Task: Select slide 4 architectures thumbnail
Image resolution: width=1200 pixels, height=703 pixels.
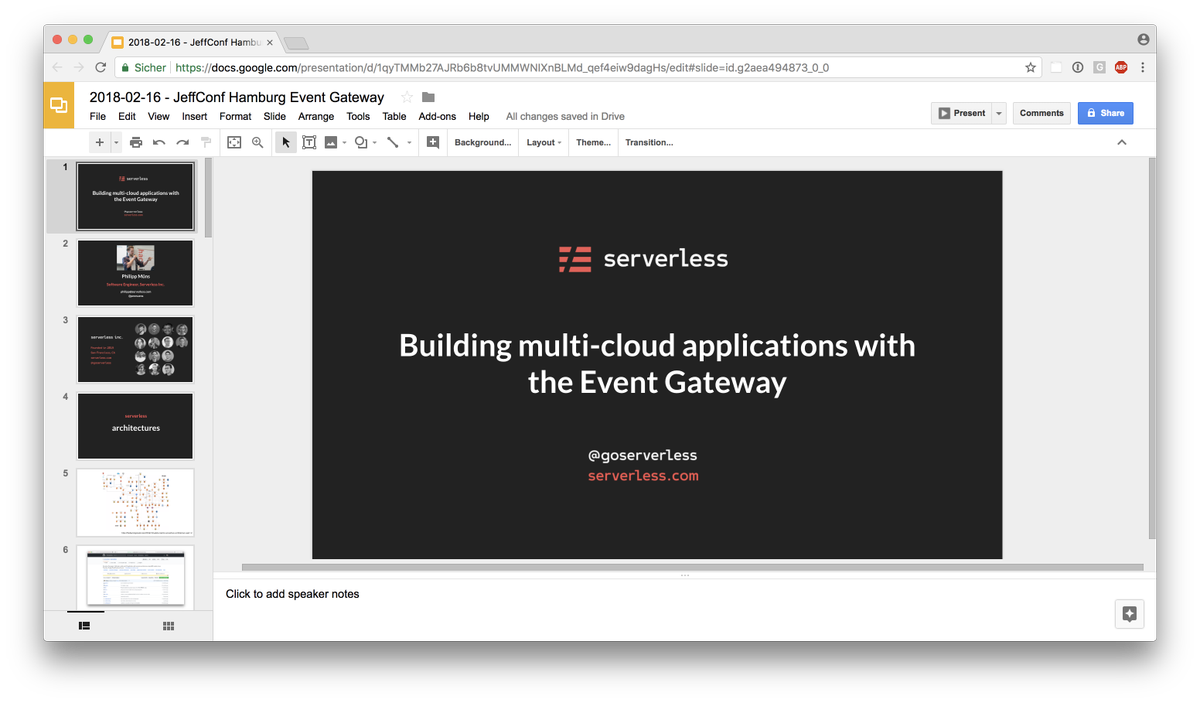Action: (x=135, y=426)
